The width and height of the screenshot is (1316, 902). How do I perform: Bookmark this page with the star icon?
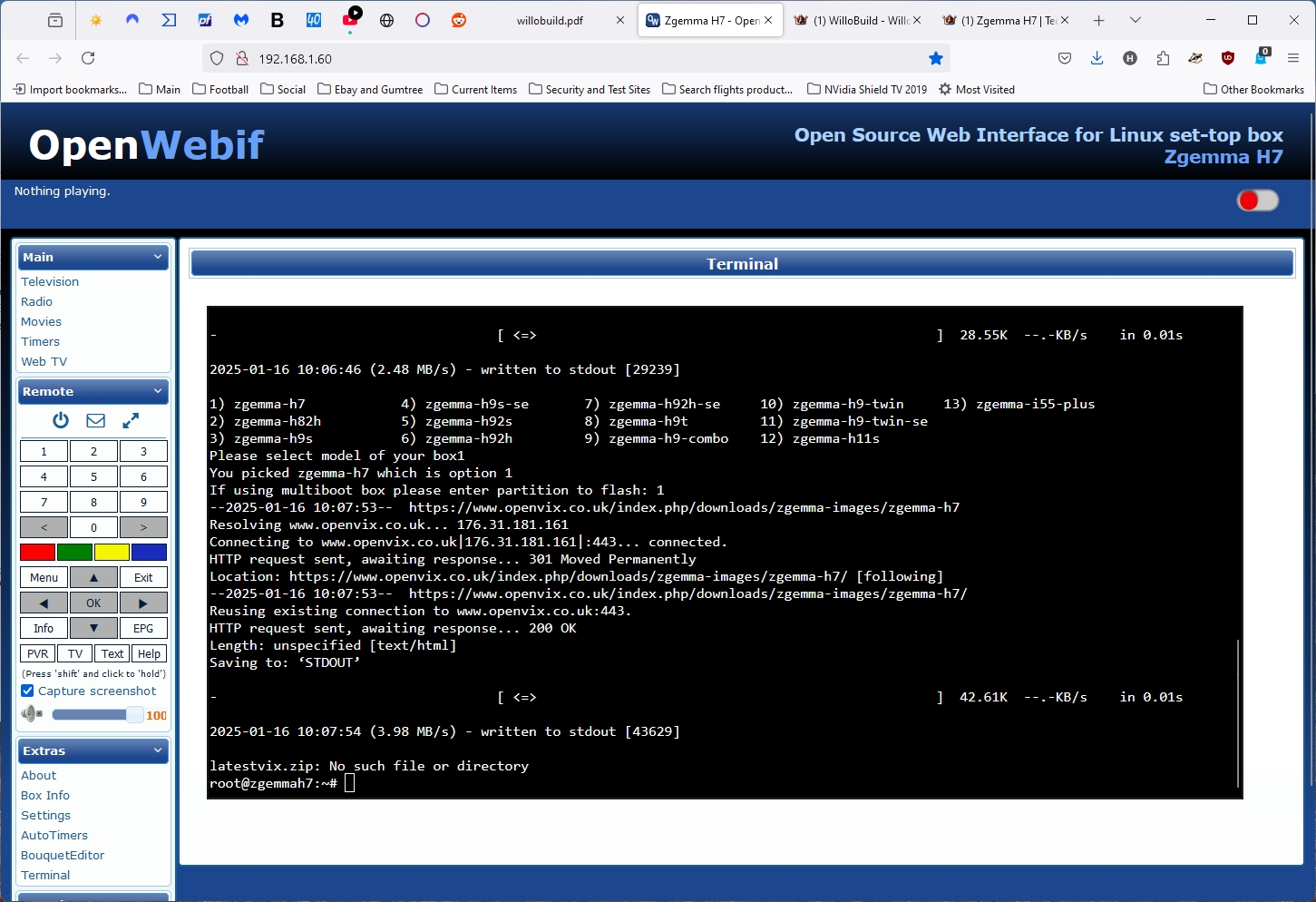[936, 58]
